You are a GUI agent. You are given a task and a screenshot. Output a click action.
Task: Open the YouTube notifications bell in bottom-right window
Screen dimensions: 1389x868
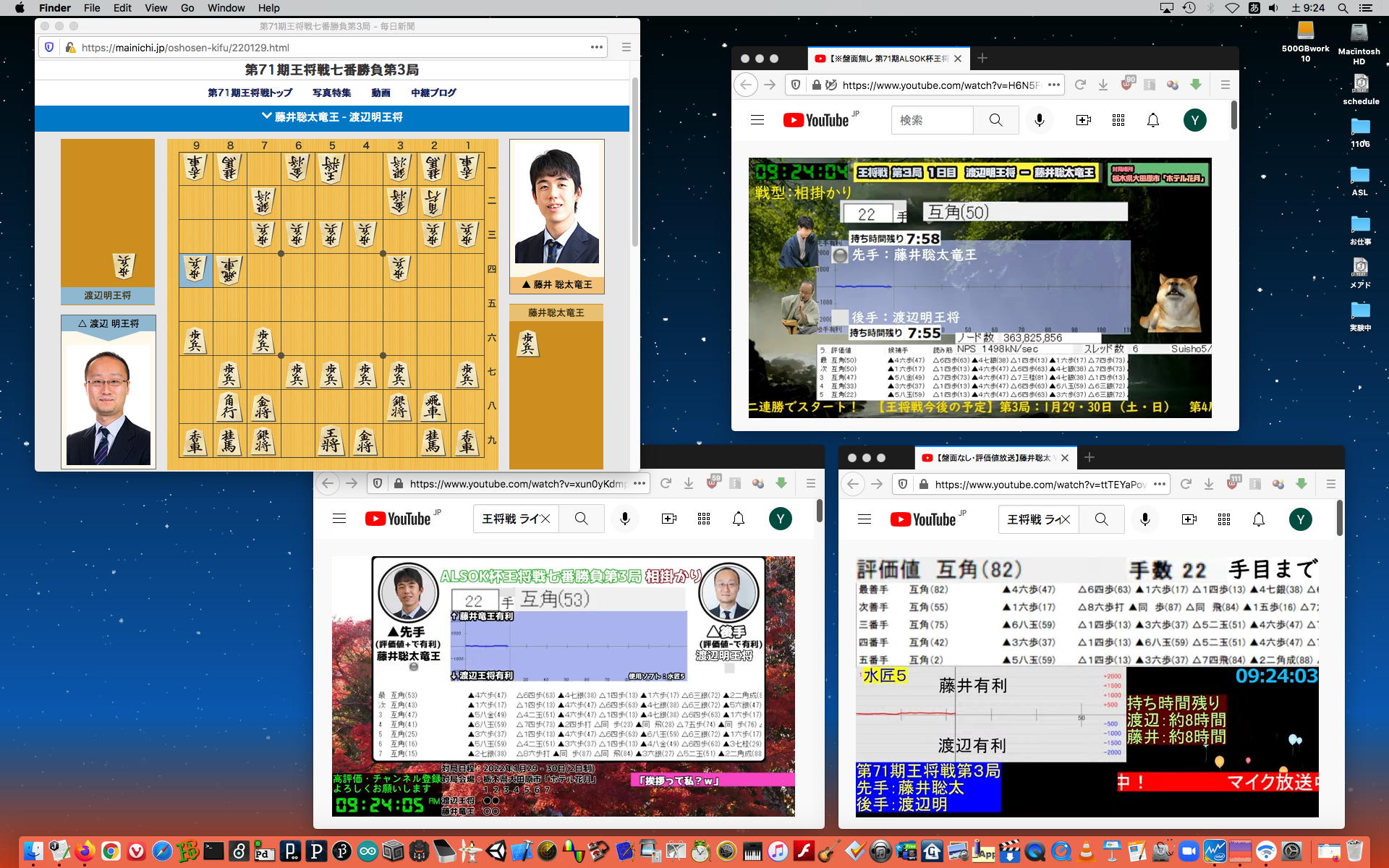tap(1259, 519)
